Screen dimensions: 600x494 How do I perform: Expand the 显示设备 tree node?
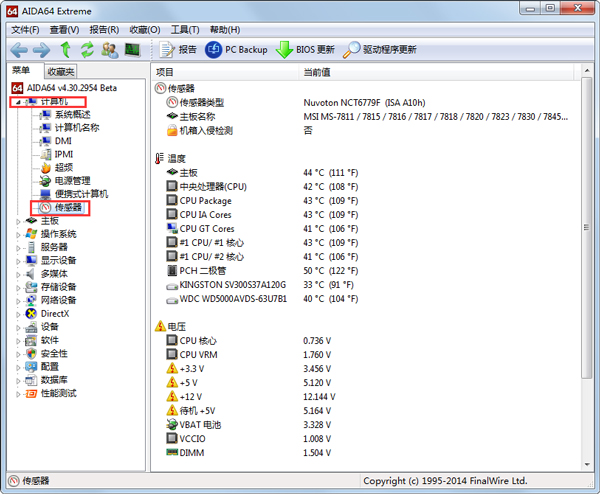coord(18,261)
